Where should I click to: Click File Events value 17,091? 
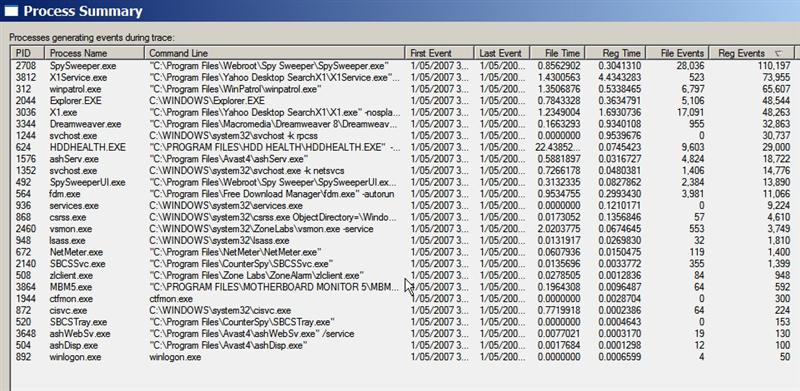690,112
